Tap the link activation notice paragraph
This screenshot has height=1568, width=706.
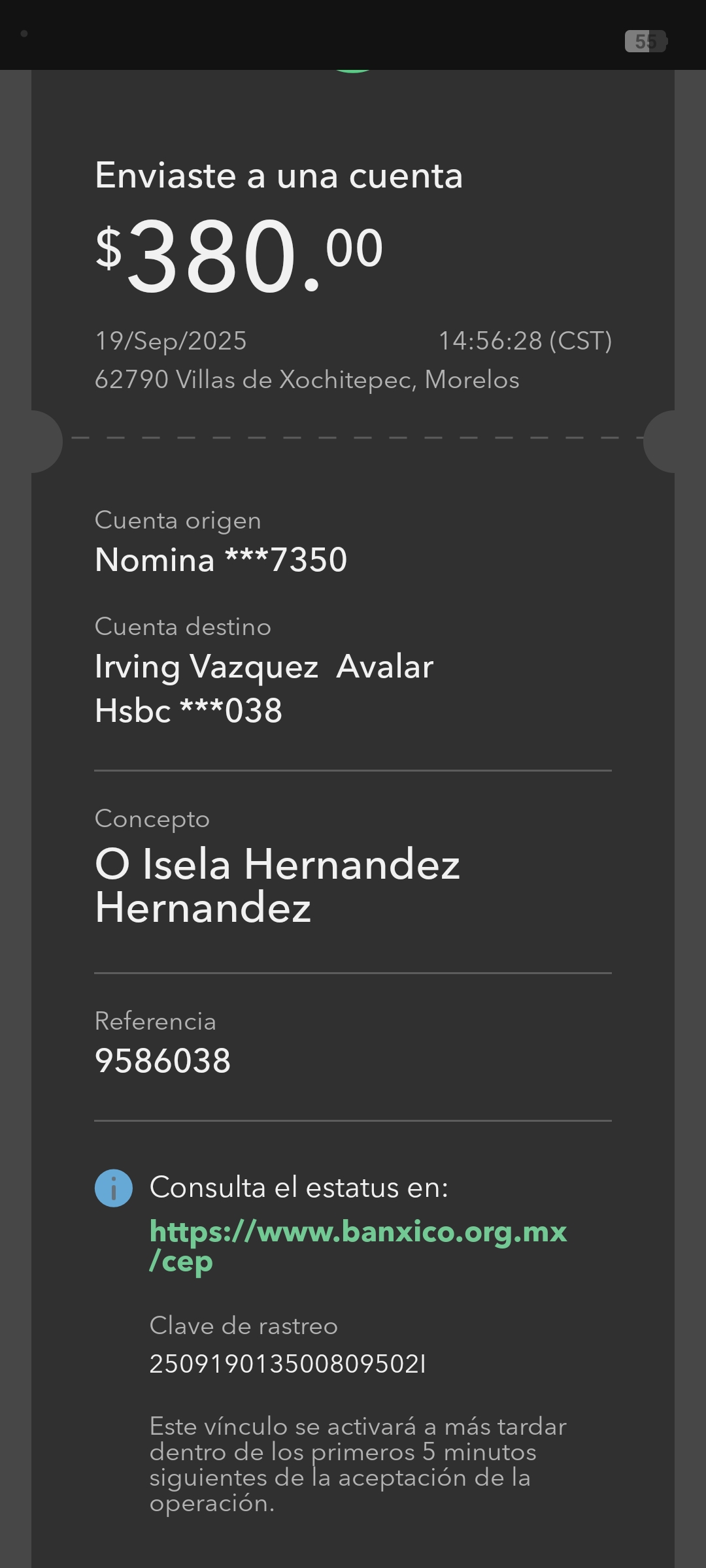(x=357, y=1464)
